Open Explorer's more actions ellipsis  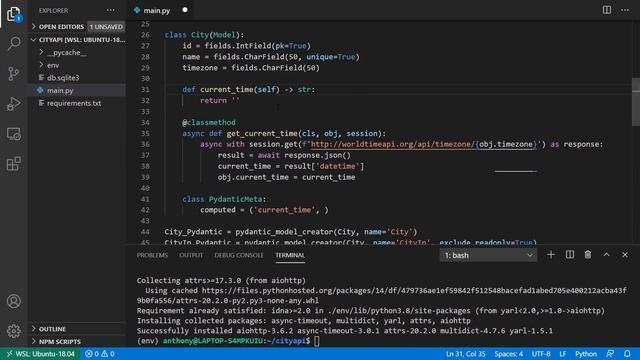(111, 10)
